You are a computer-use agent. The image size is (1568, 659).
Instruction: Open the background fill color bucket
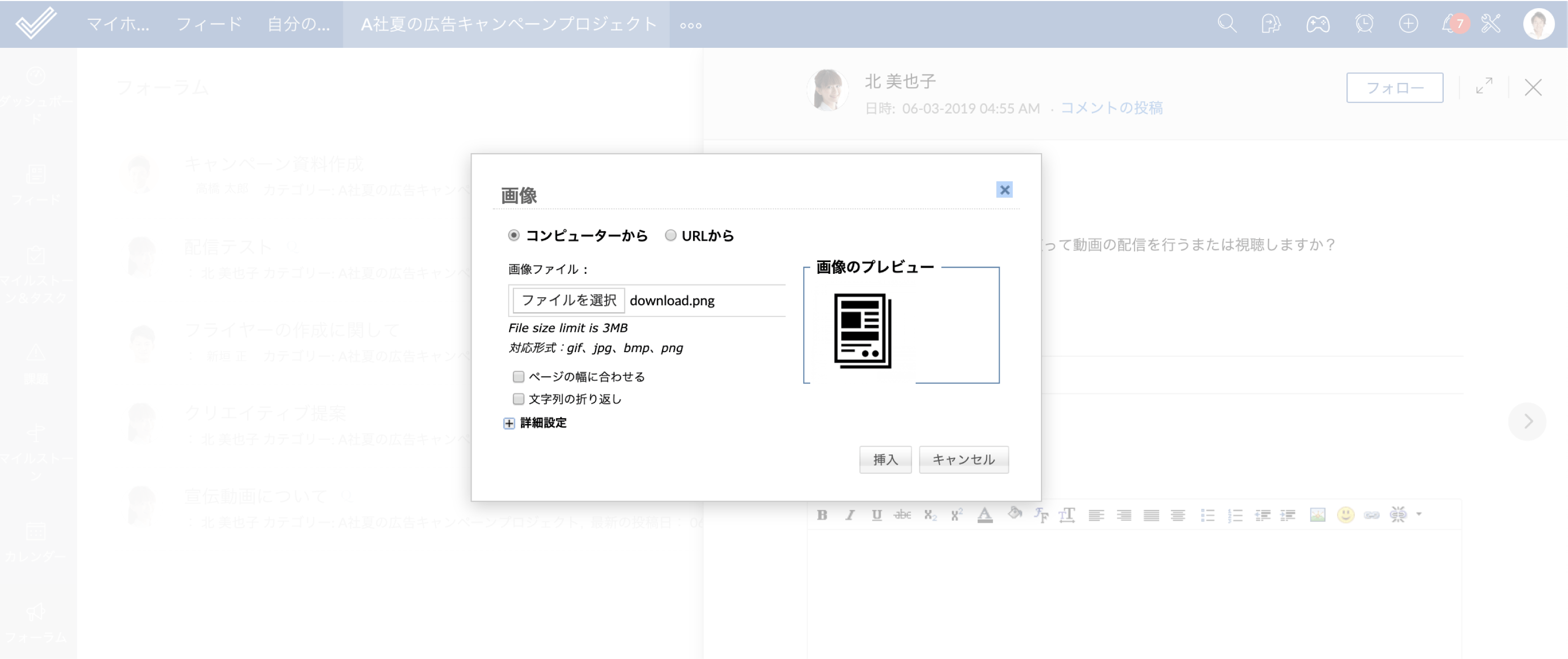[x=1014, y=514]
